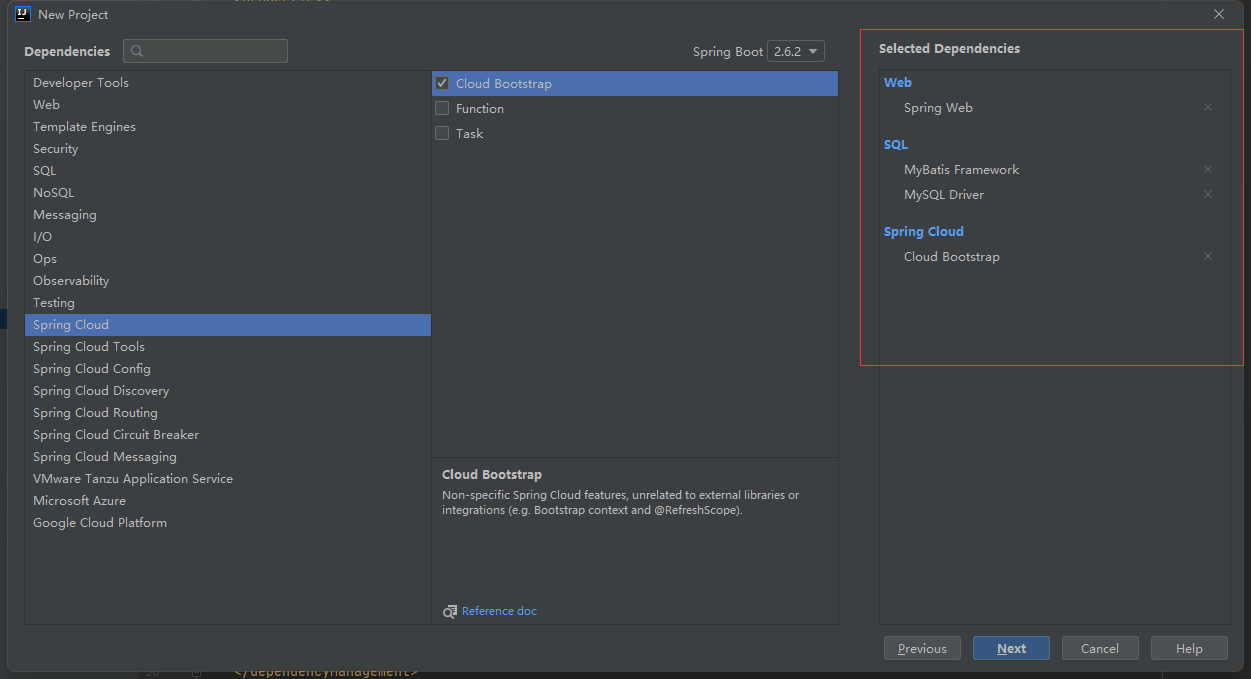The width and height of the screenshot is (1251, 679).
Task: Open the Messaging category
Action: pyautogui.click(x=228, y=215)
